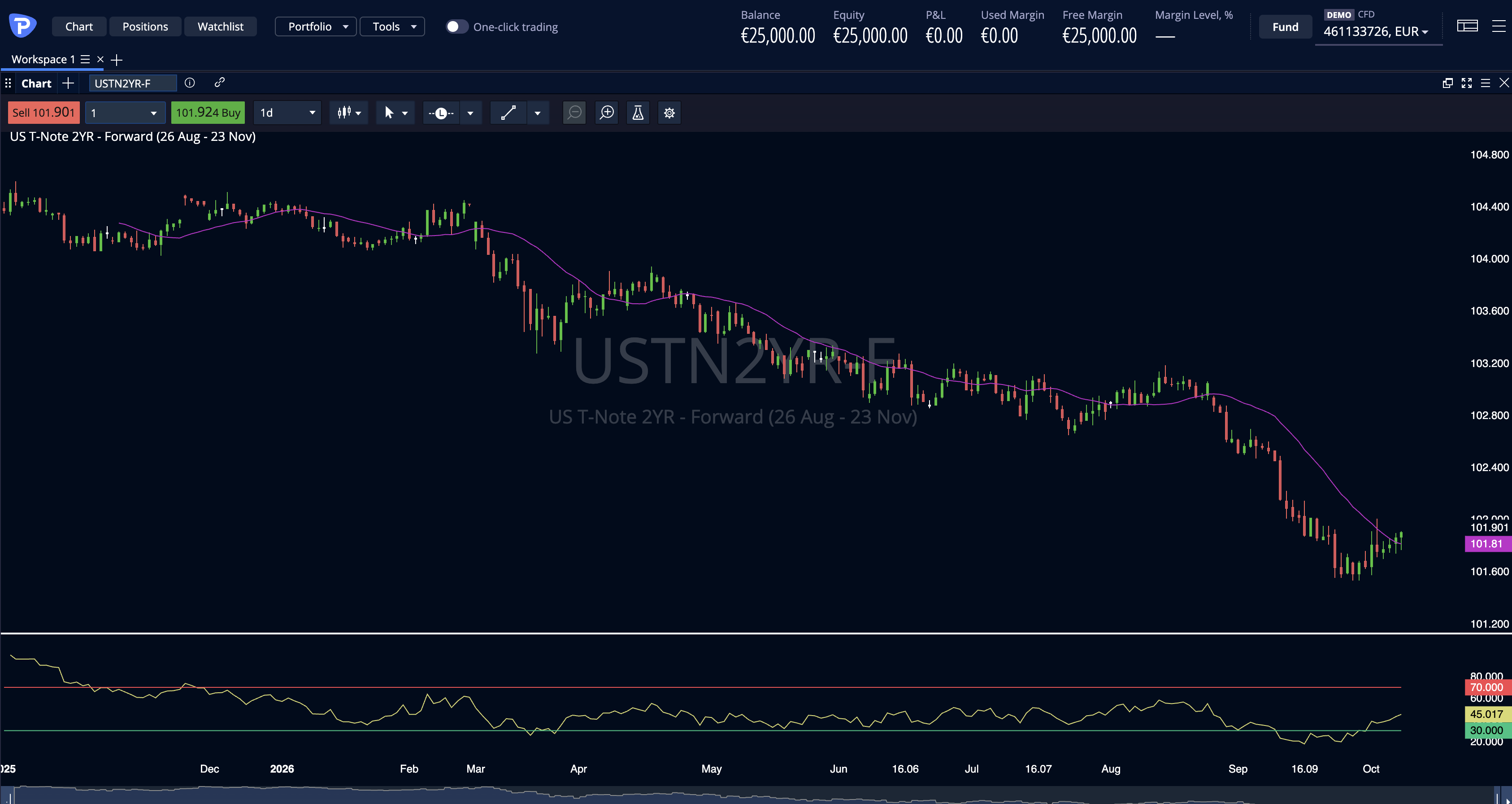This screenshot has width=1512, height=804.
Task: Click the Fund button
Action: (1286, 26)
